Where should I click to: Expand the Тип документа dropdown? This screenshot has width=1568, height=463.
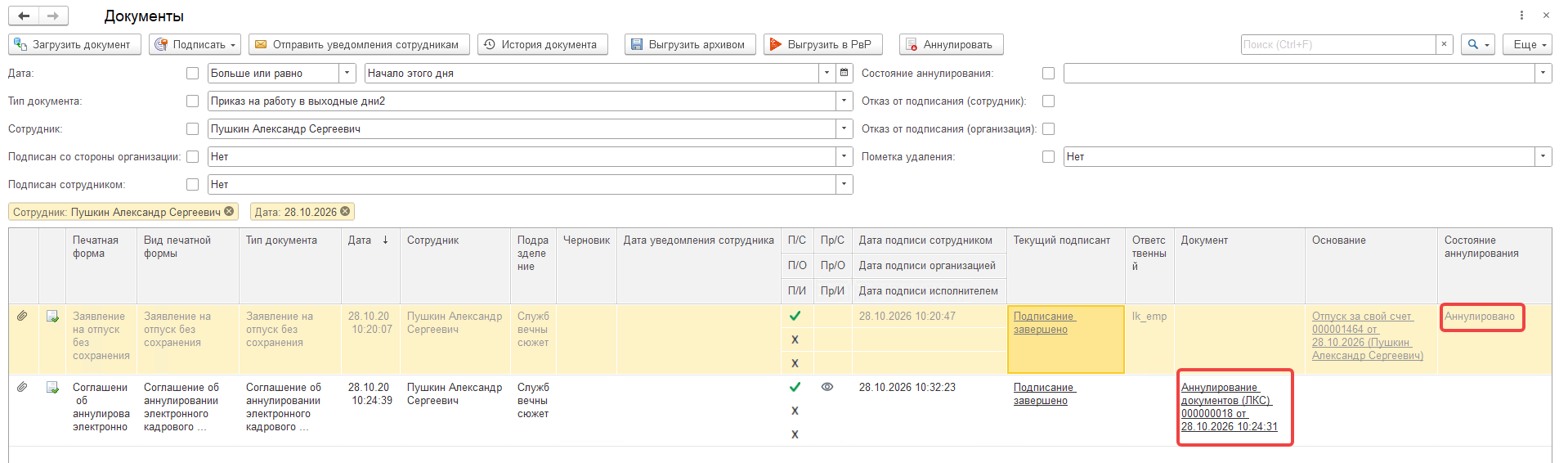pos(844,101)
